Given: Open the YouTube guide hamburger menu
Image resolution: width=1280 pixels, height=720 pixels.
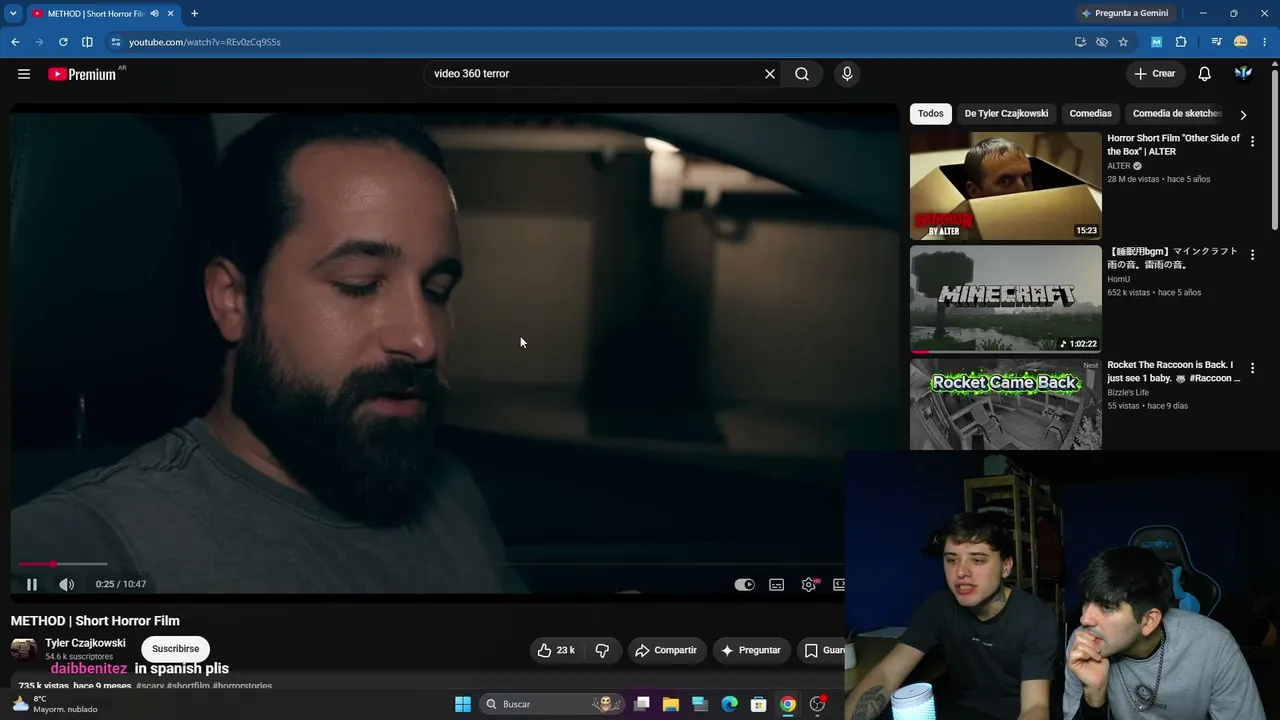Looking at the screenshot, I should (x=24, y=74).
